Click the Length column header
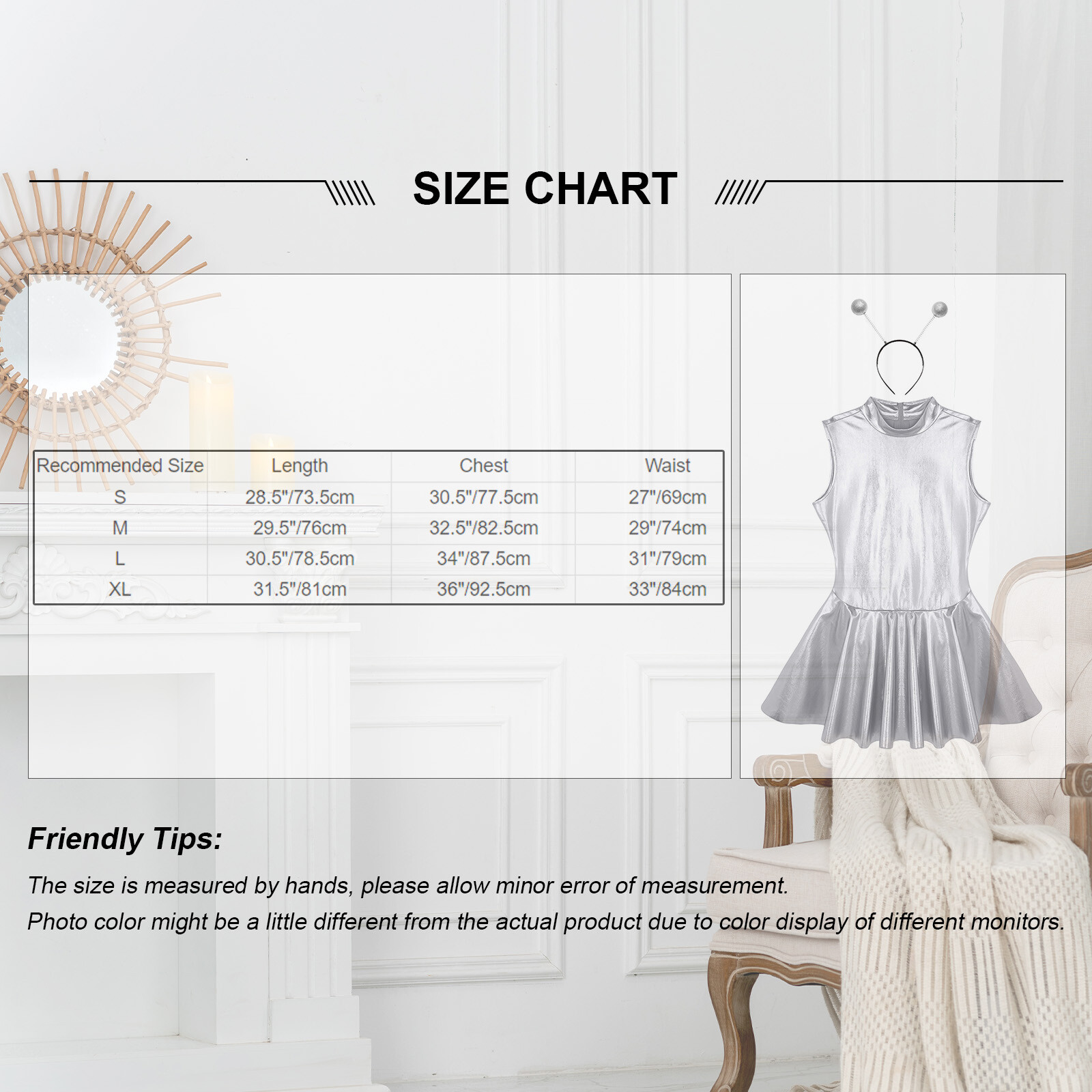Image resolution: width=1092 pixels, height=1092 pixels. tap(300, 465)
